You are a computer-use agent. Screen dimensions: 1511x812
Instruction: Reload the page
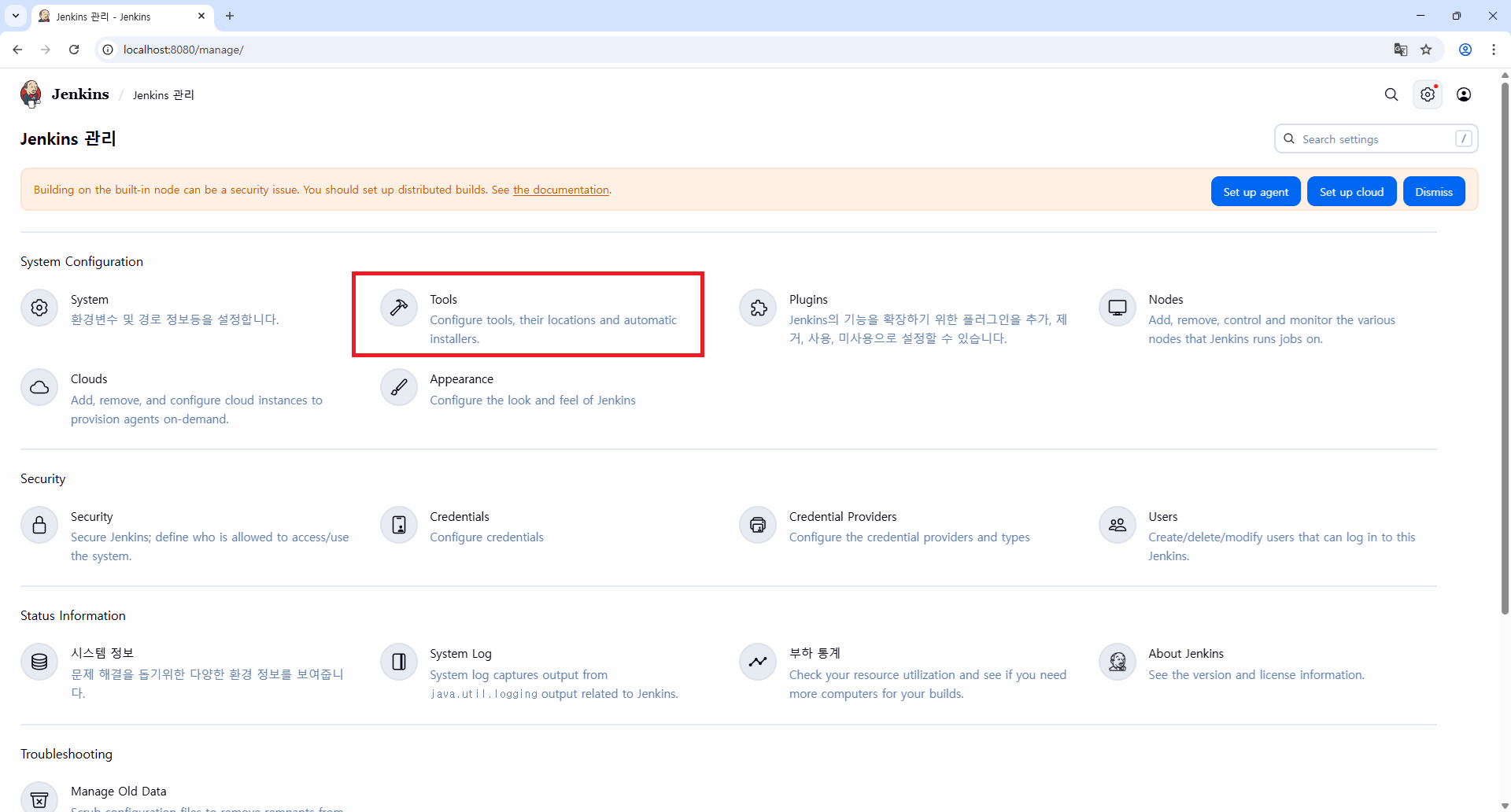pos(74,50)
